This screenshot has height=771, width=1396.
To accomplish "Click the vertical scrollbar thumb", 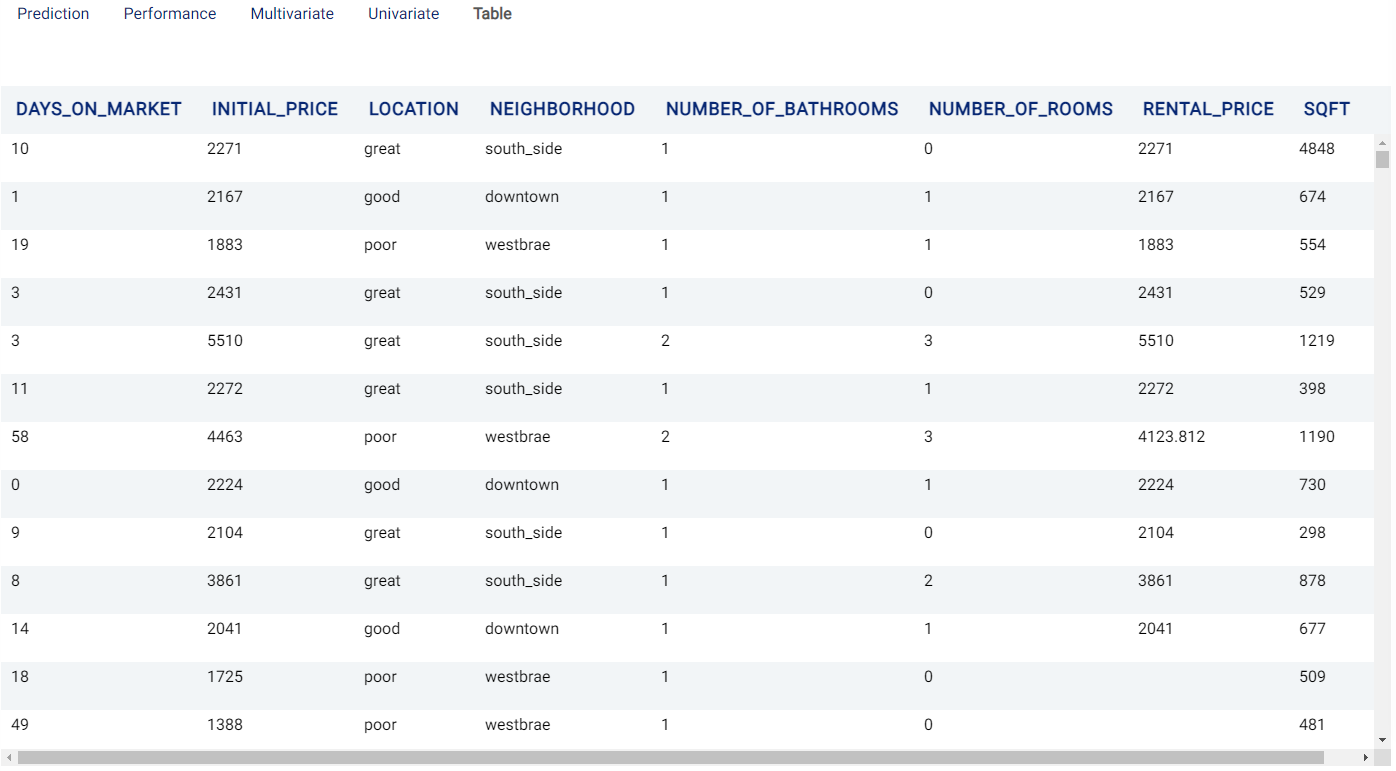I will point(1383,159).
